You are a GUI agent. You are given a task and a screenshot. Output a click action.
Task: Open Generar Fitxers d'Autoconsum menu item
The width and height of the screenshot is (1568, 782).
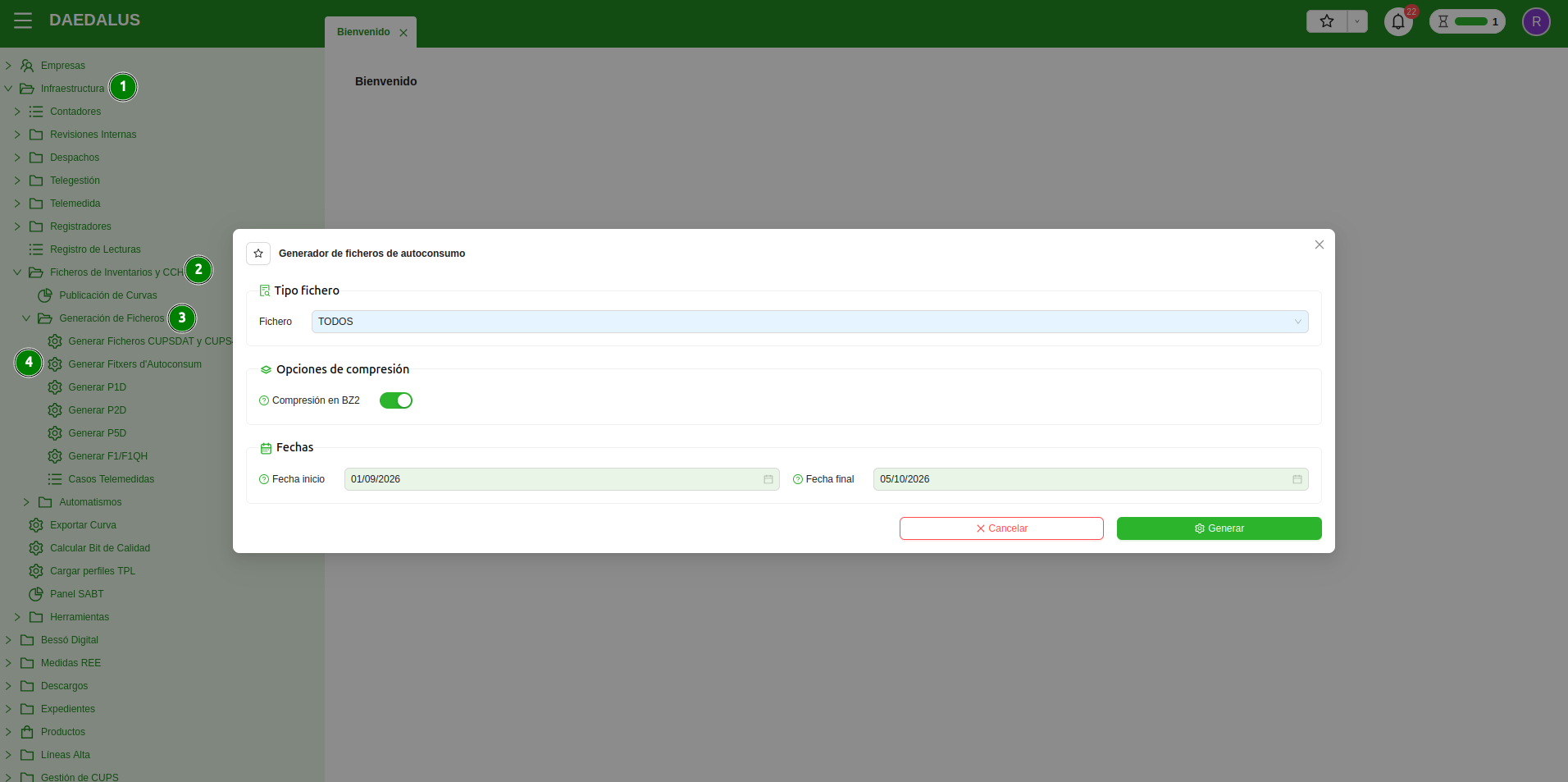[x=134, y=364]
